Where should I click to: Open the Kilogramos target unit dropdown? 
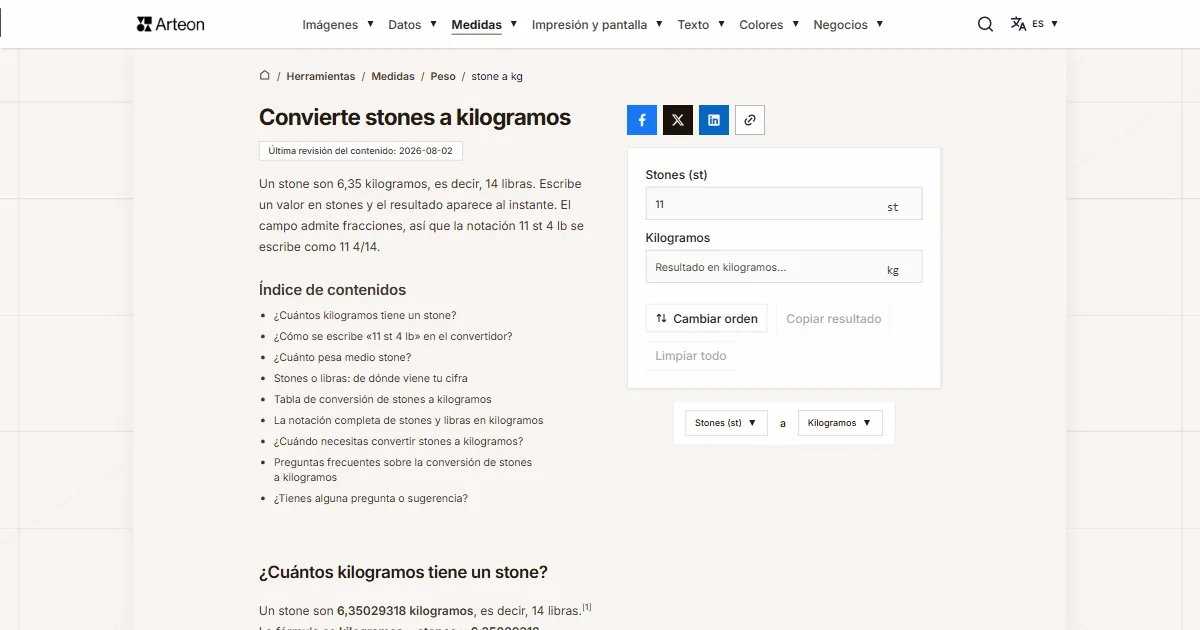[x=840, y=423]
